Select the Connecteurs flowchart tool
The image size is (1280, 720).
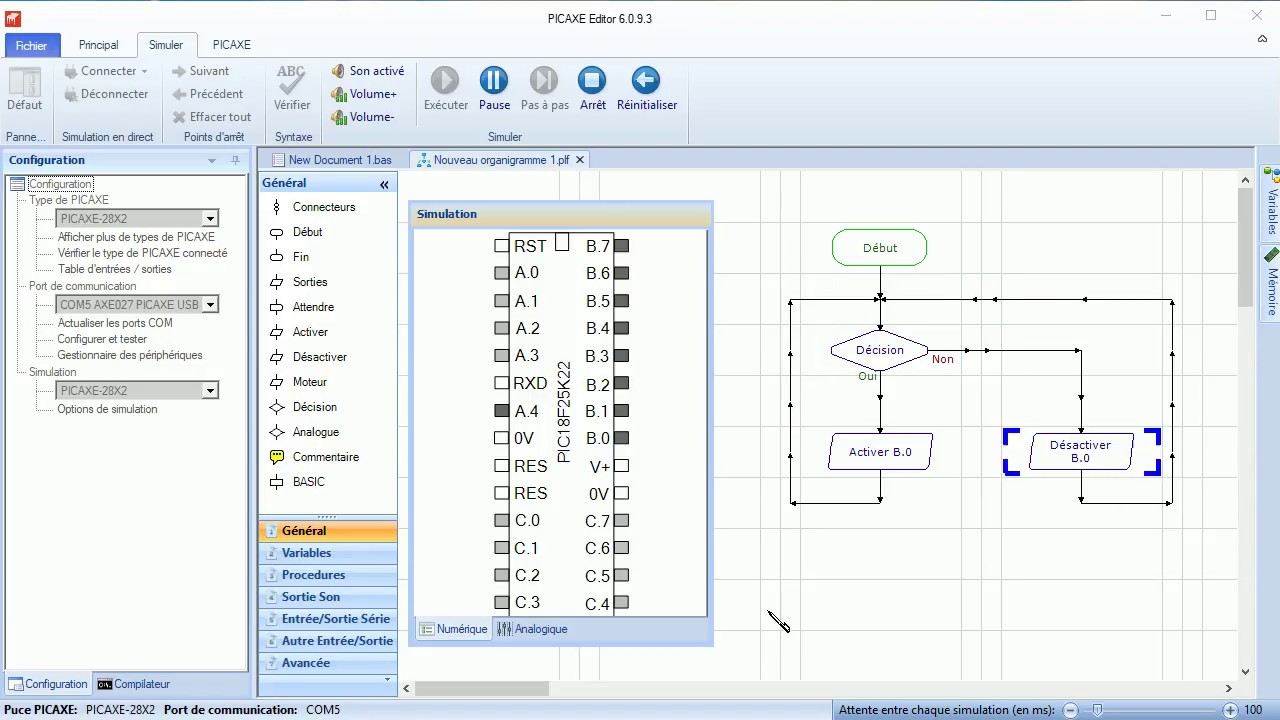(x=313, y=207)
